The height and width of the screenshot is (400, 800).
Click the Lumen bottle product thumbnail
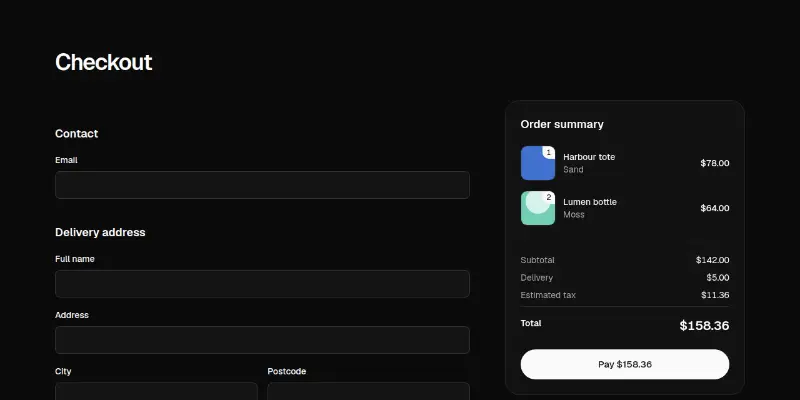(538, 208)
